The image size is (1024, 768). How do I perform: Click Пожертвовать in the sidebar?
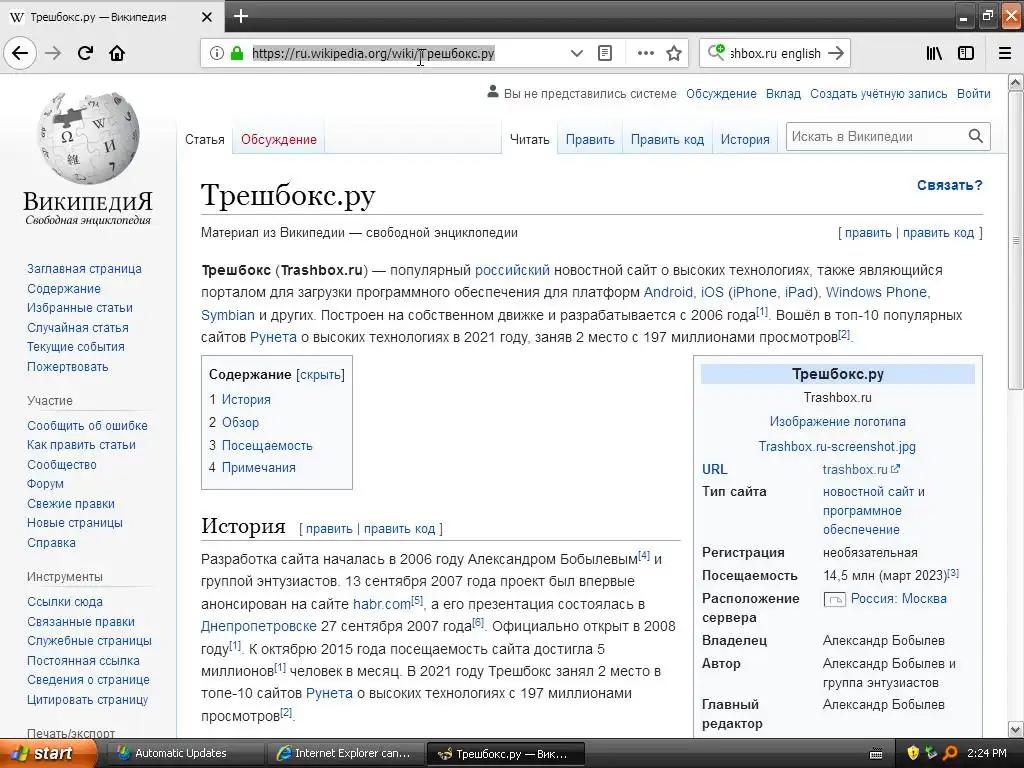point(68,366)
